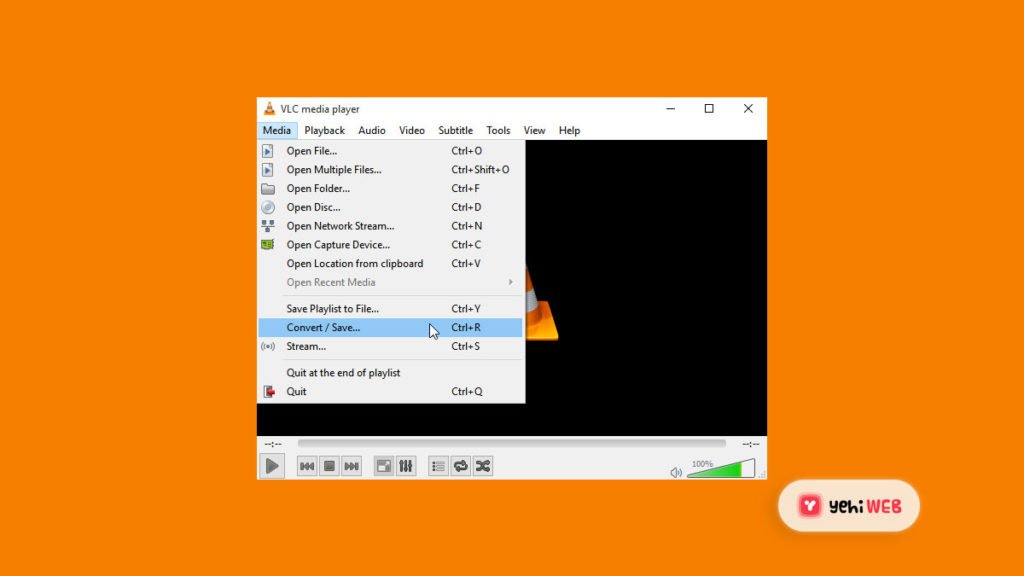This screenshot has height=576, width=1024.
Task: Open the Playback menu
Action: [x=324, y=130]
